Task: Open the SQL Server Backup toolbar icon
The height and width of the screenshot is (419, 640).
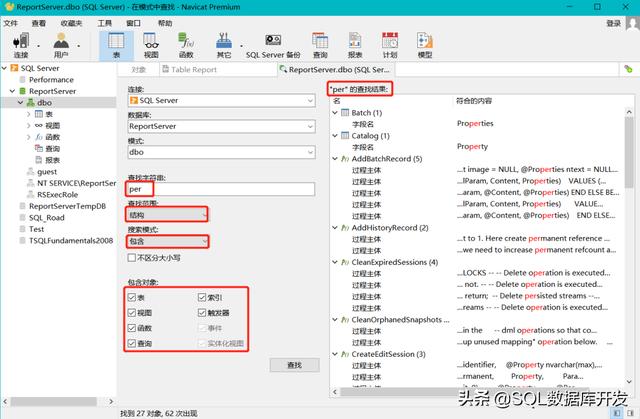Action: (x=273, y=45)
